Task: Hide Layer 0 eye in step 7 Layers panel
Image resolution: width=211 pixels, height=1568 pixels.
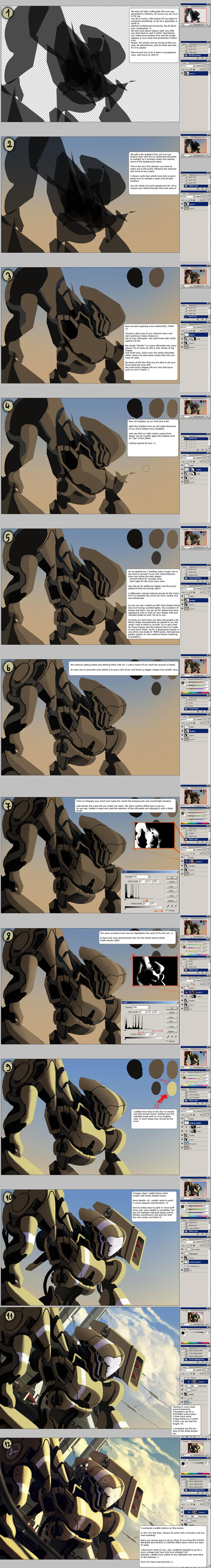Action: [182, 874]
